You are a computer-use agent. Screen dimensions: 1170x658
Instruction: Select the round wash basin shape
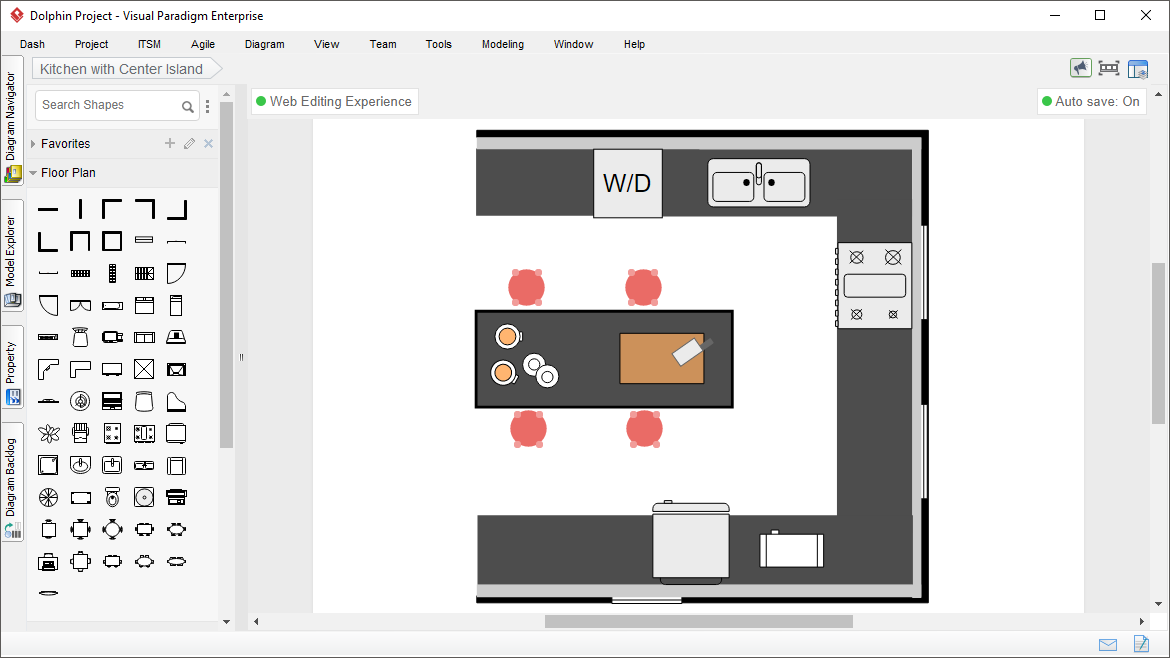click(80, 466)
